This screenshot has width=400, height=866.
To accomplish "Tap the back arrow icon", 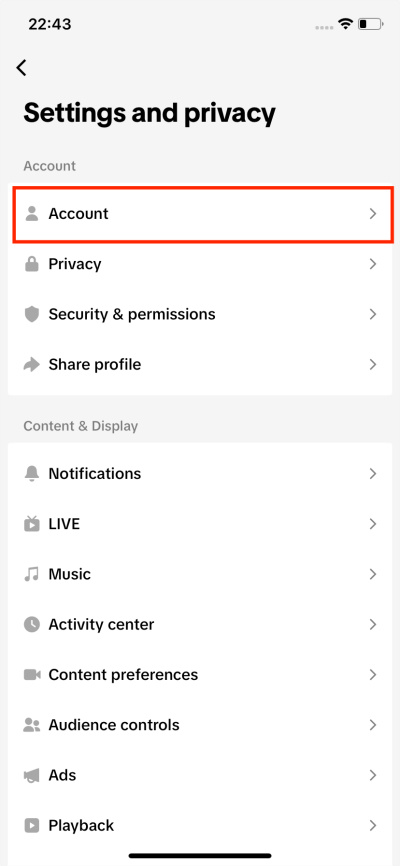I will (x=21, y=67).
